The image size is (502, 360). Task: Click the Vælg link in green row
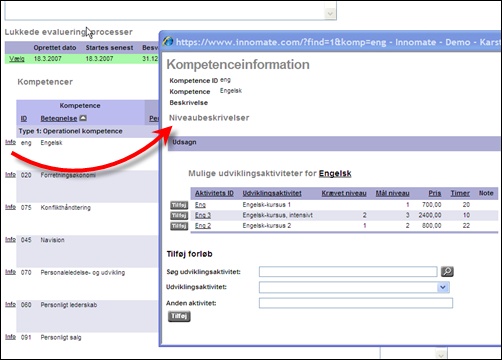click(x=17, y=59)
